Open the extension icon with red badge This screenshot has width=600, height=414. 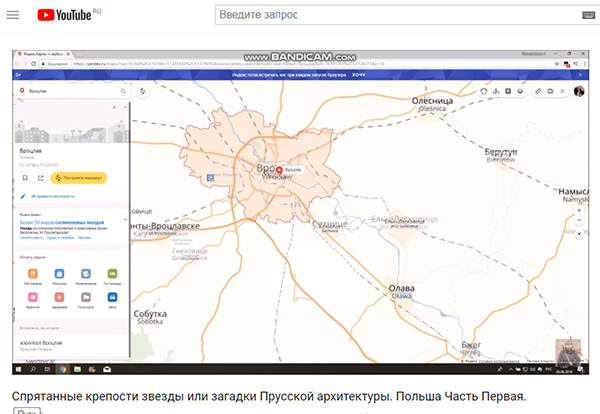(x=567, y=64)
